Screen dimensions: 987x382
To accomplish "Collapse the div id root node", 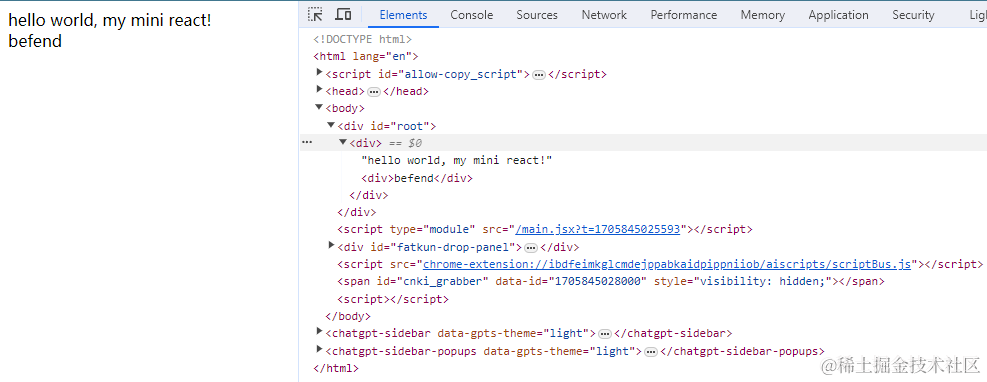I will pyautogui.click(x=331, y=125).
